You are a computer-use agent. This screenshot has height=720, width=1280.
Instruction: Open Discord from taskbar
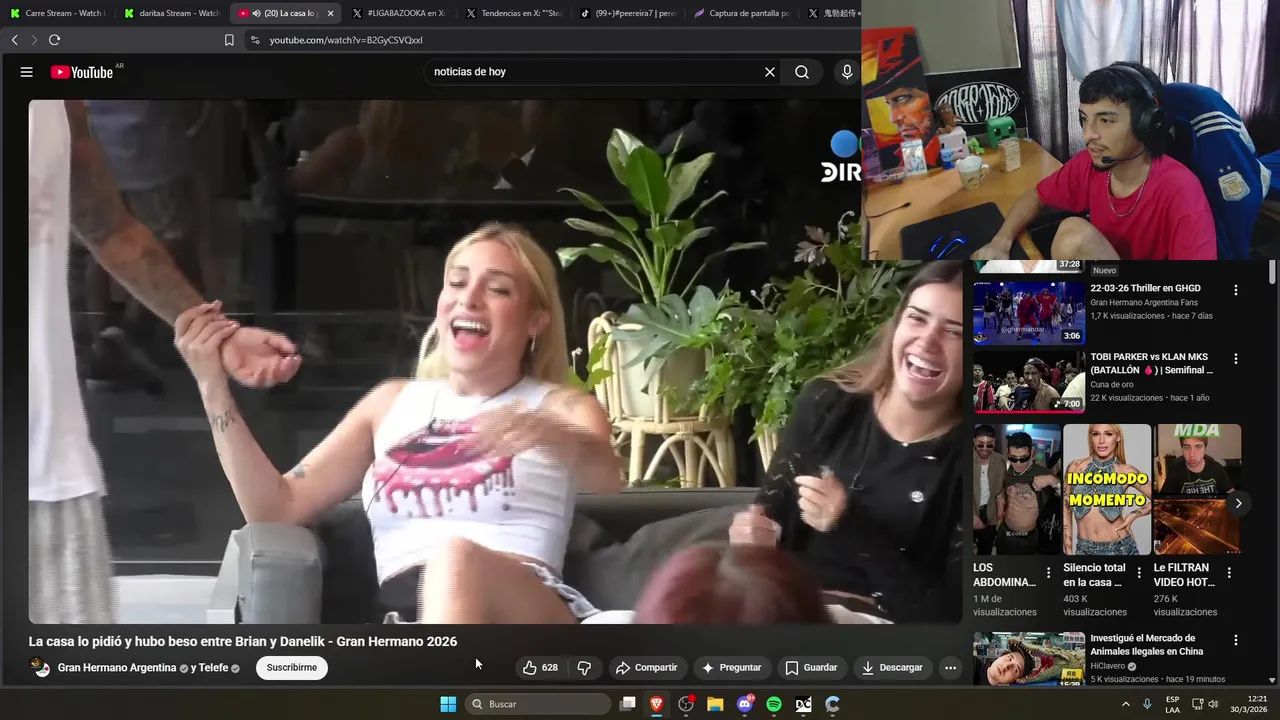(x=745, y=704)
